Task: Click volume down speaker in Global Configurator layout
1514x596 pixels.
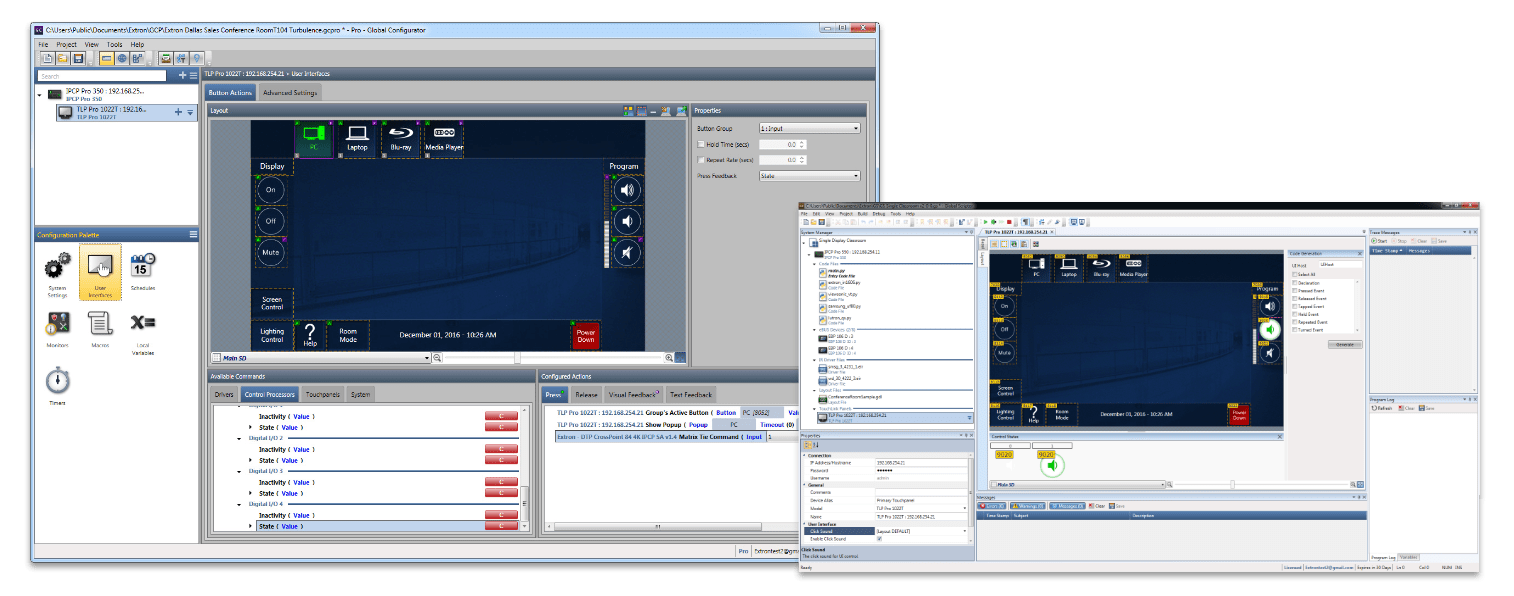Action: tap(625, 222)
